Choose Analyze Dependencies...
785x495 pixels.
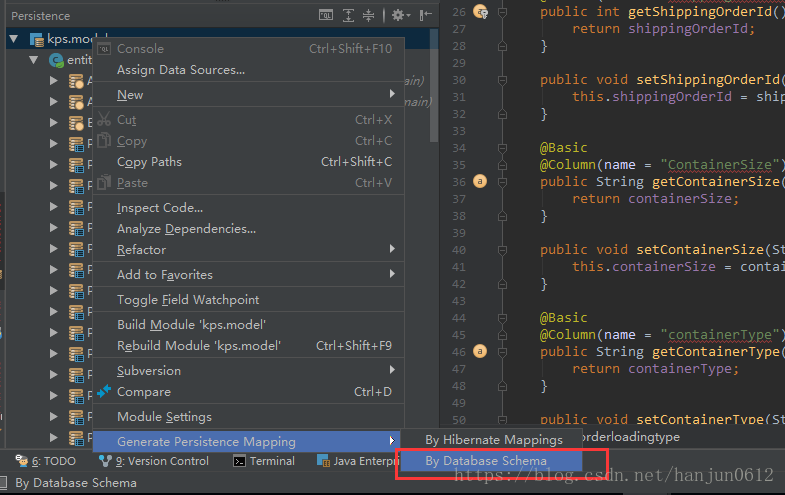click(248, 229)
